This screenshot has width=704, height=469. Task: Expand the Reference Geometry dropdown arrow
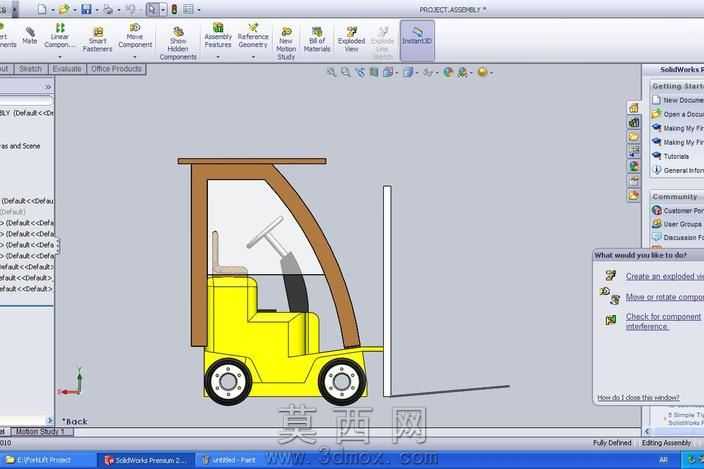tap(253, 57)
